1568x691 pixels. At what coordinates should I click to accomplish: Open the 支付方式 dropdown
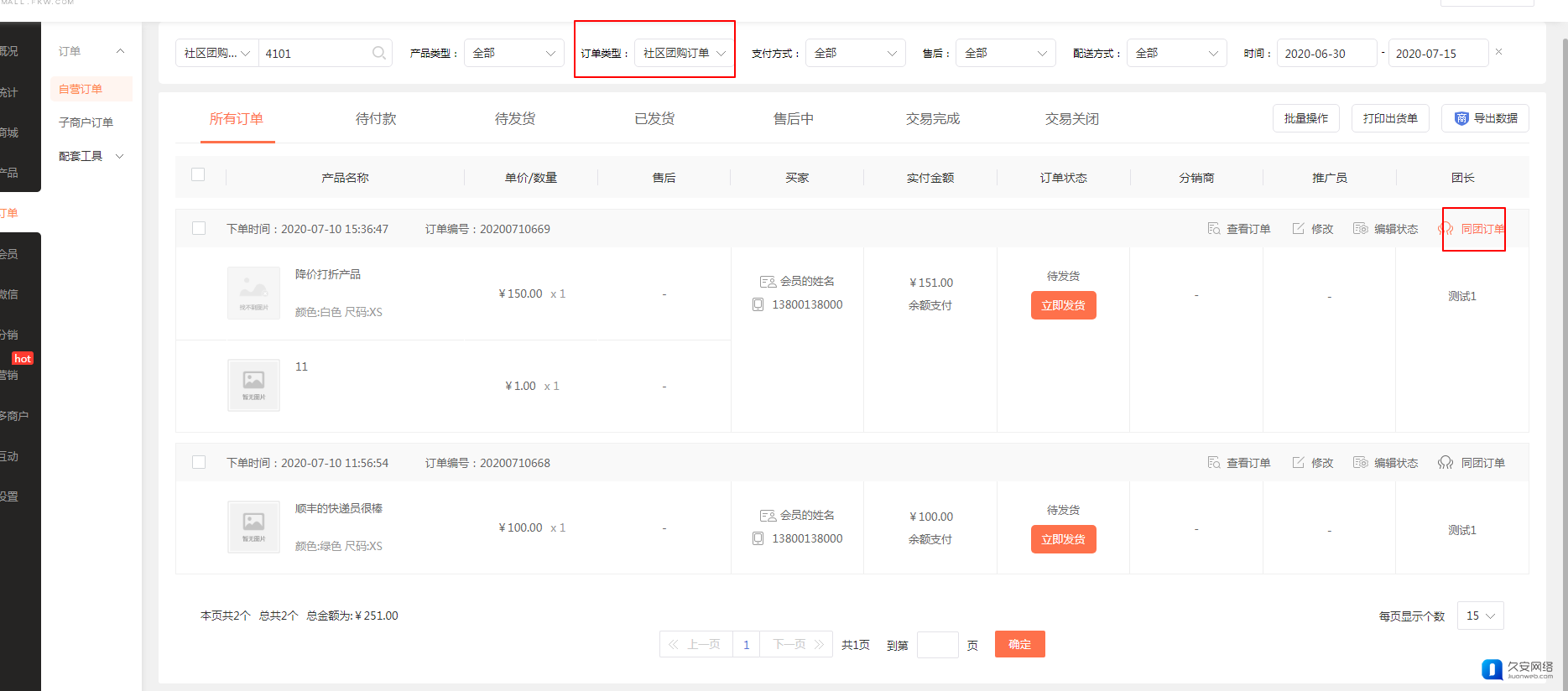click(x=856, y=53)
